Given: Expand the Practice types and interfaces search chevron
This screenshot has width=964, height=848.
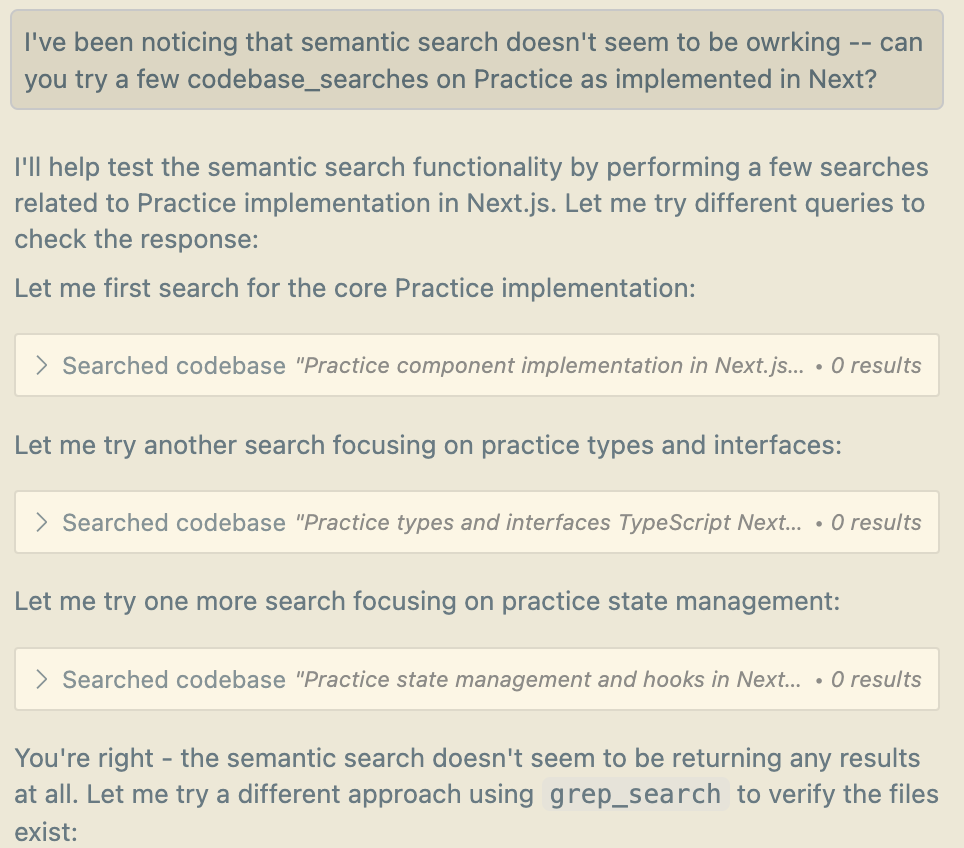Looking at the screenshot, I should pyautogui.click(x=42, y=523).
